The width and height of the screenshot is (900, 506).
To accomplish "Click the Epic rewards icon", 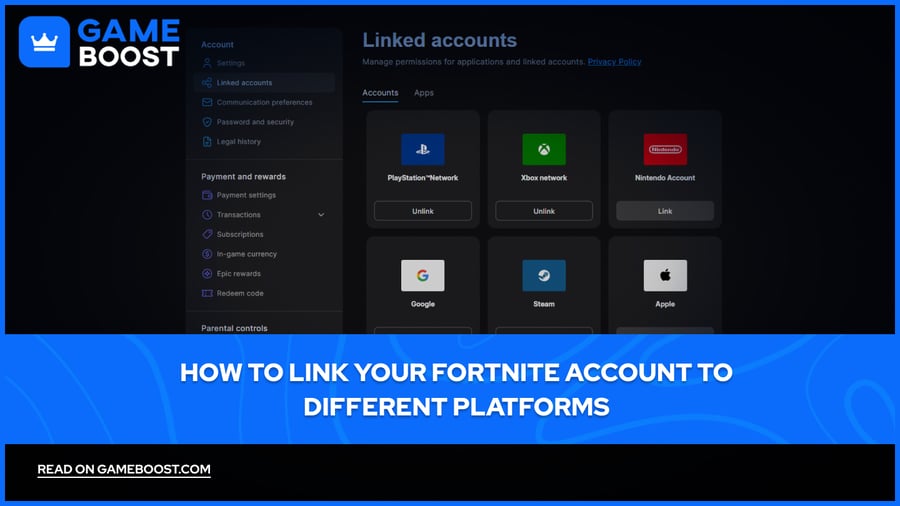I will coord(207,274).
